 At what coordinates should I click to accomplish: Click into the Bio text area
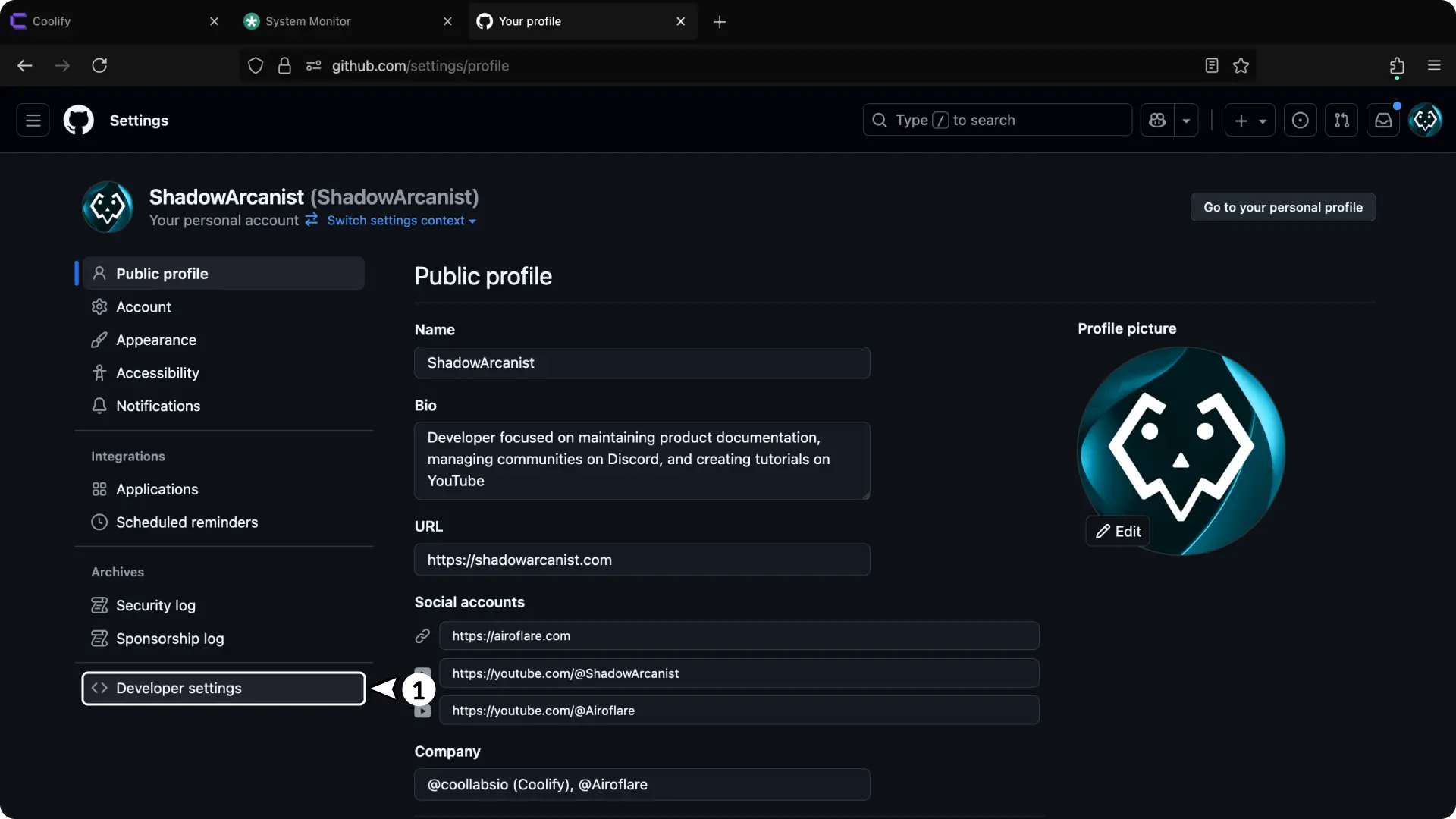tap(642, 460)
